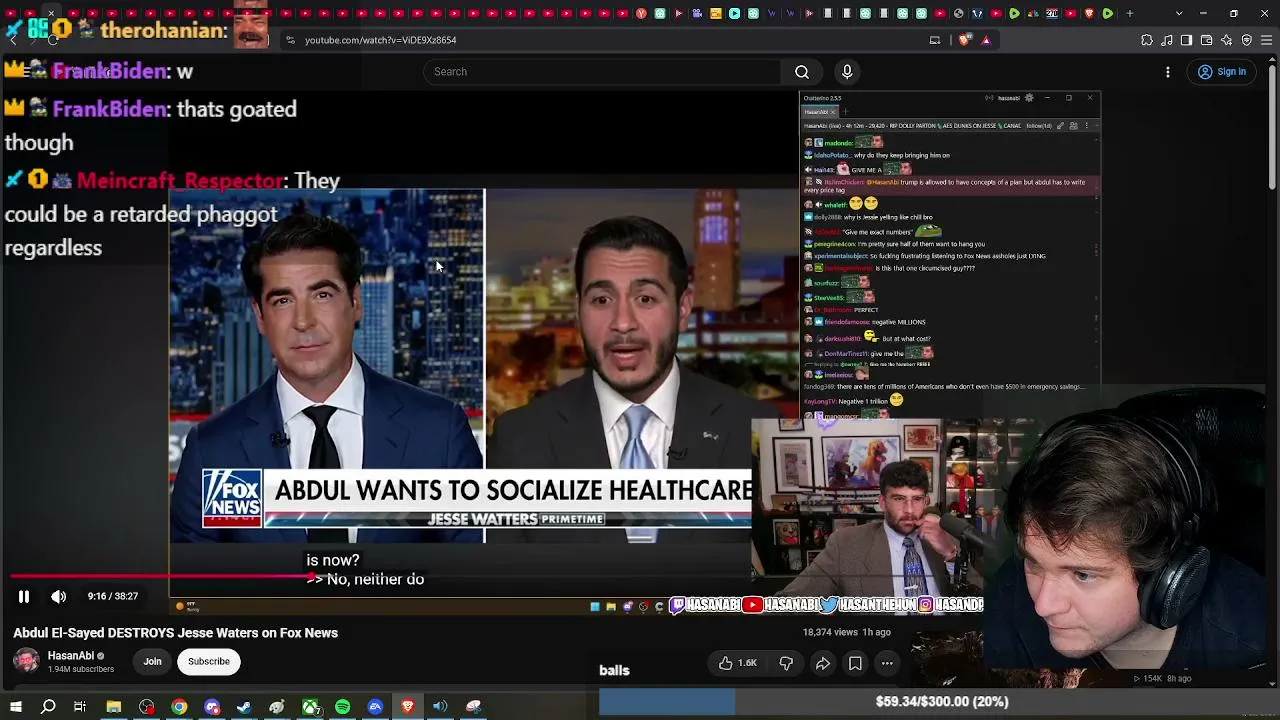Viewport: 1280px width, 720px height.
Task: Open the Xbox app on the taskbar
Action: [x=311, y=707]
